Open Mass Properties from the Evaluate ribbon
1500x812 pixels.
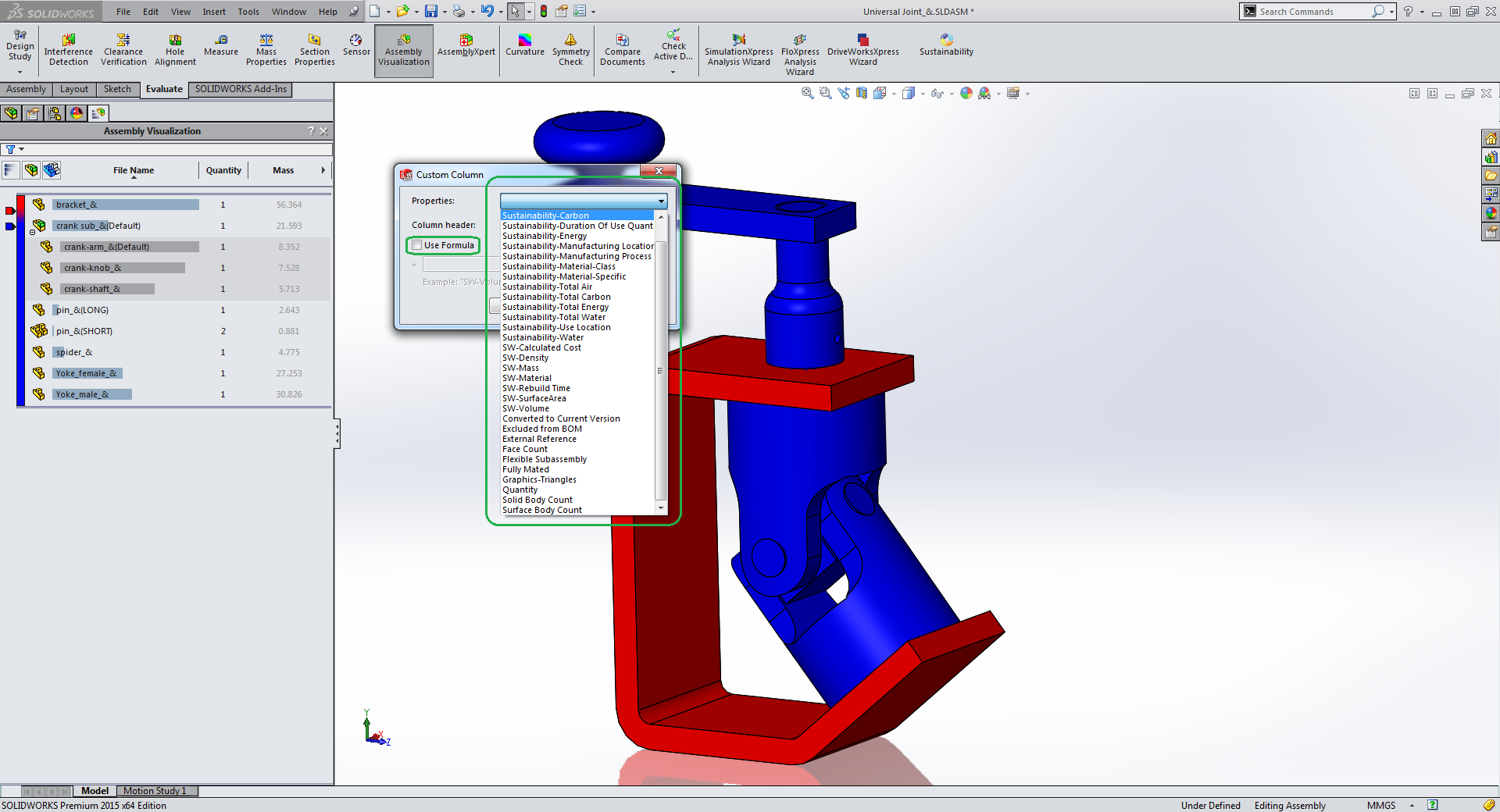pyautogui.click(x=266, y=48)
